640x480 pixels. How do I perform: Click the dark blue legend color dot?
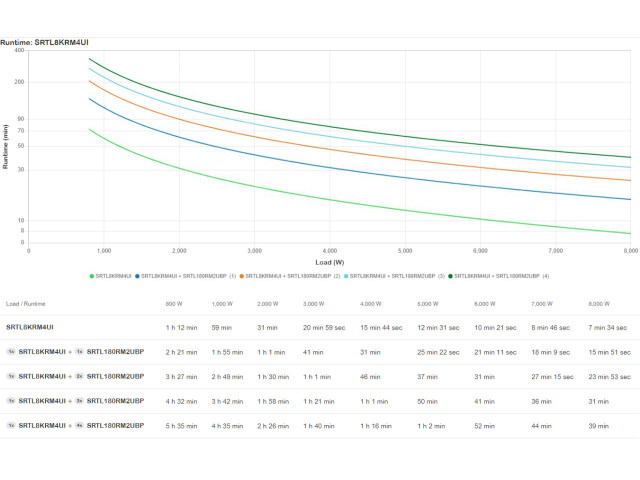click(x=138, y=276)
